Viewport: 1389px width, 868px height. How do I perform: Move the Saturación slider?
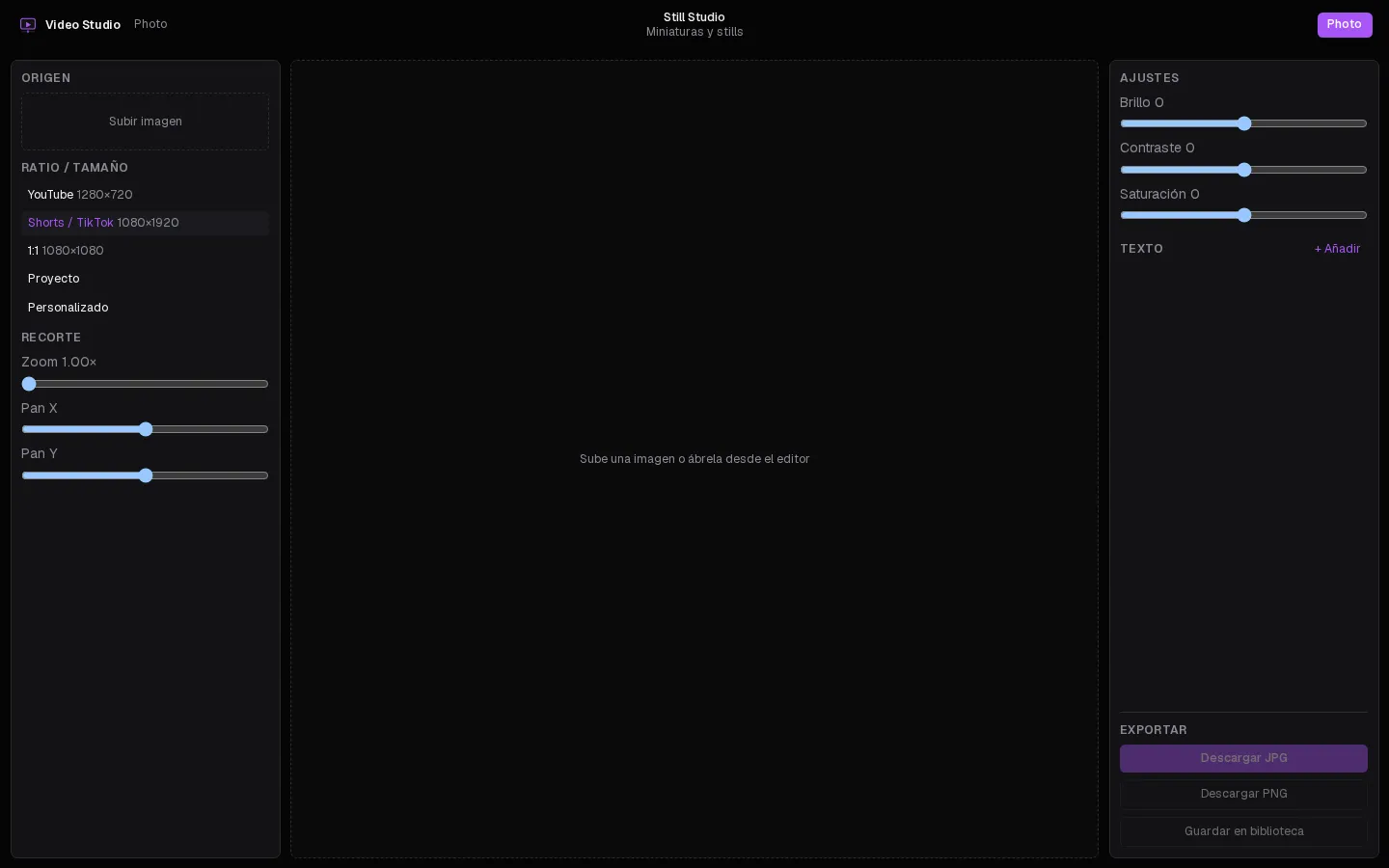(x=1243, y=215)
